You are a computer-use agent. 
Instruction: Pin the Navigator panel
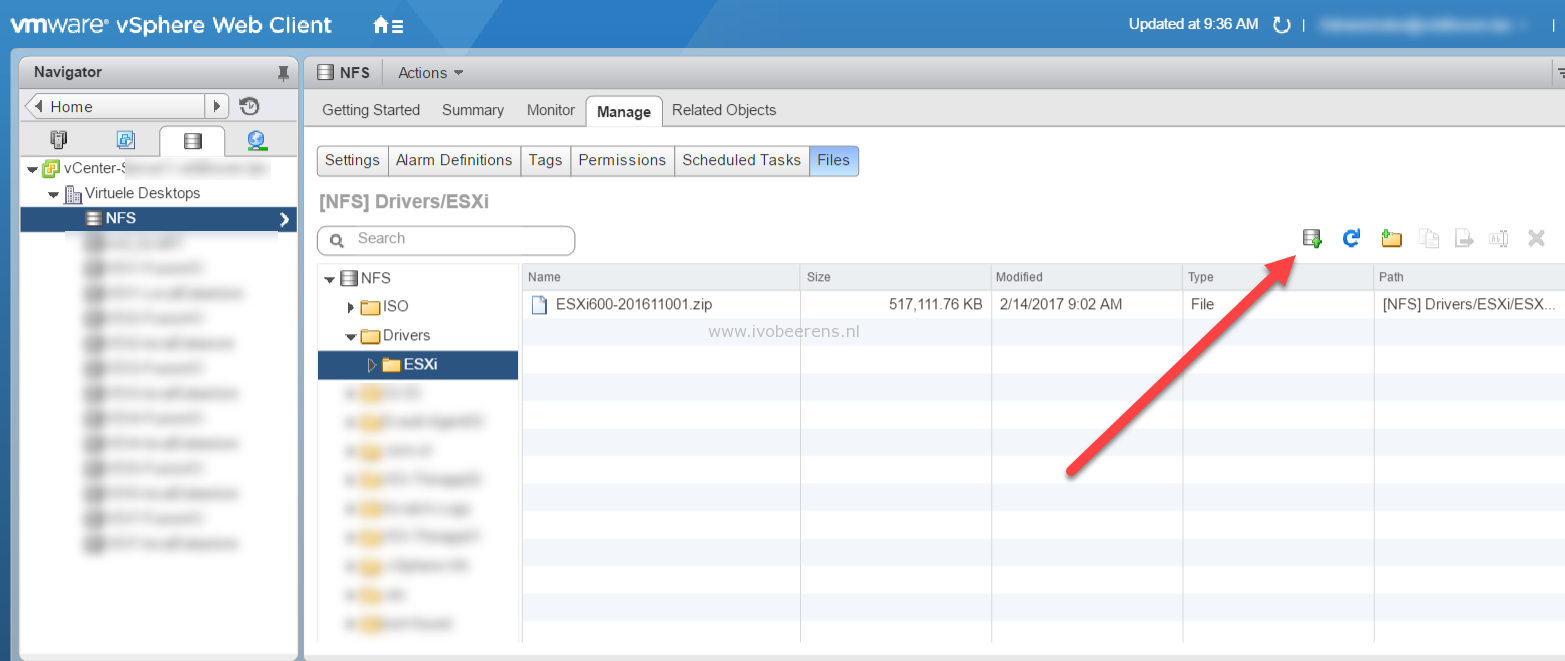point(283,73)
